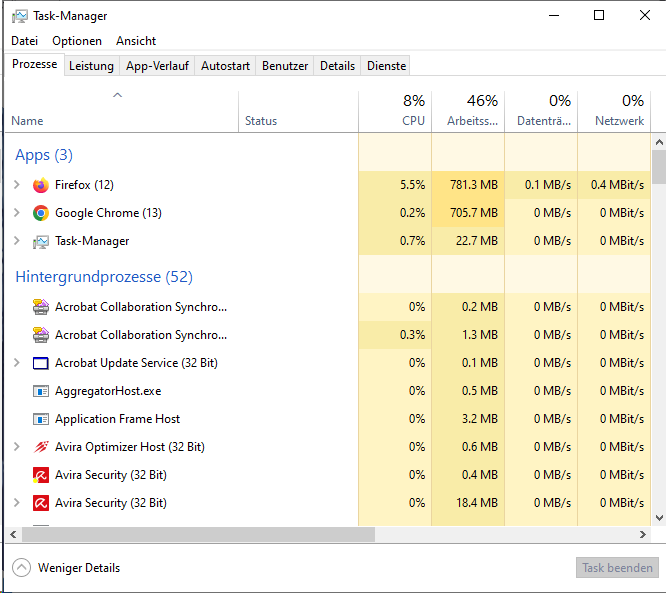Open the Datei menu
The height and width of the screenshot is (593, 666).
(25, 41)
